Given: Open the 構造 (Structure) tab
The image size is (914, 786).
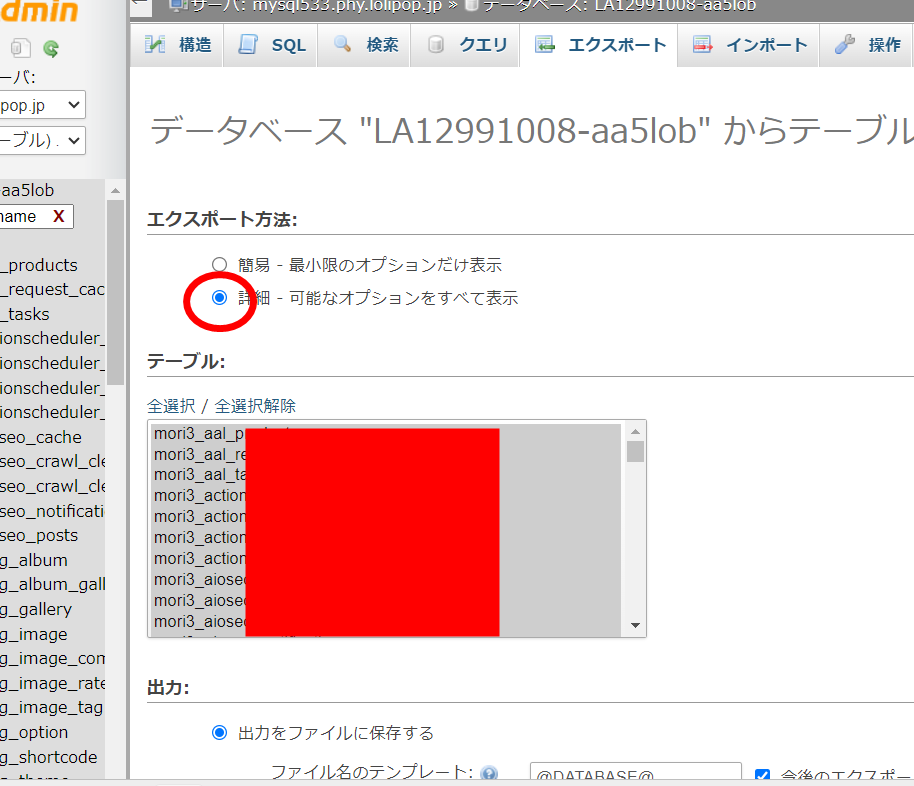Looking at the screenshot, I should [x=179, y=45].
